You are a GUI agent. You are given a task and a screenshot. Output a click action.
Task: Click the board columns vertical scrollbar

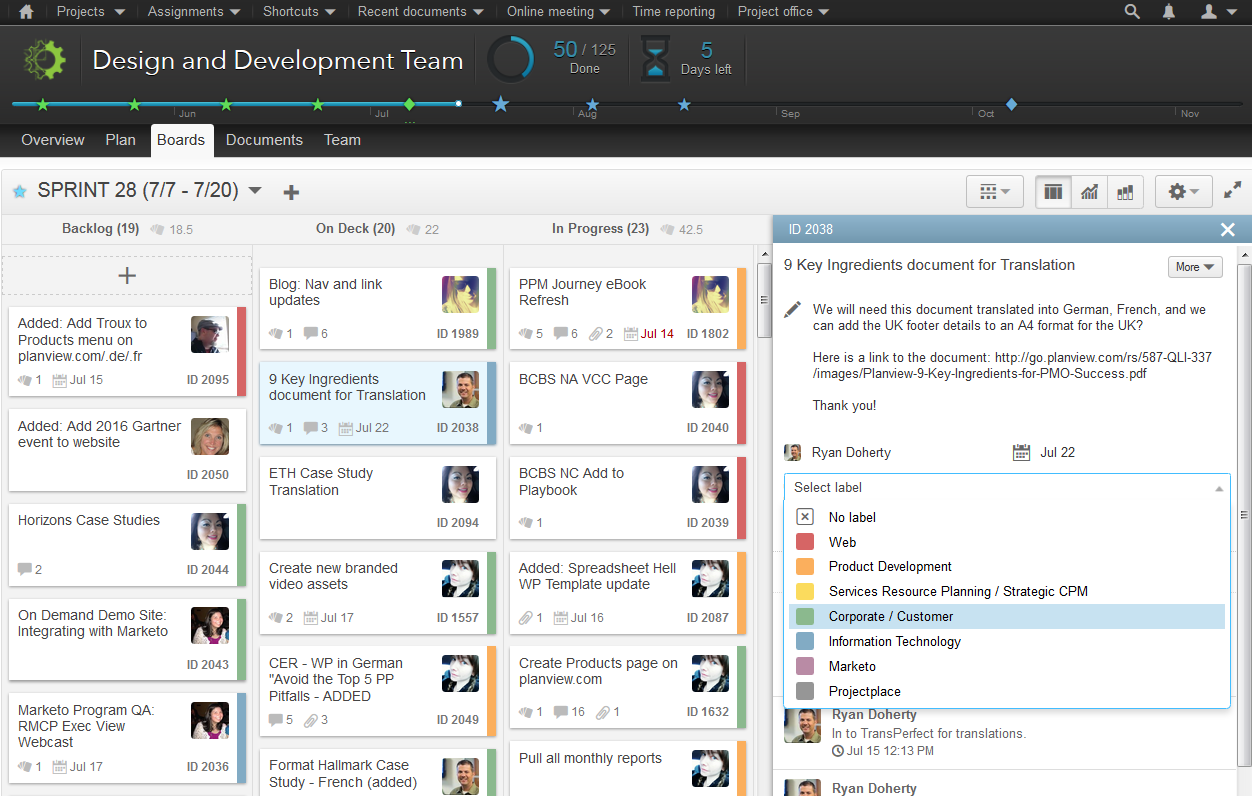(764, 299)
